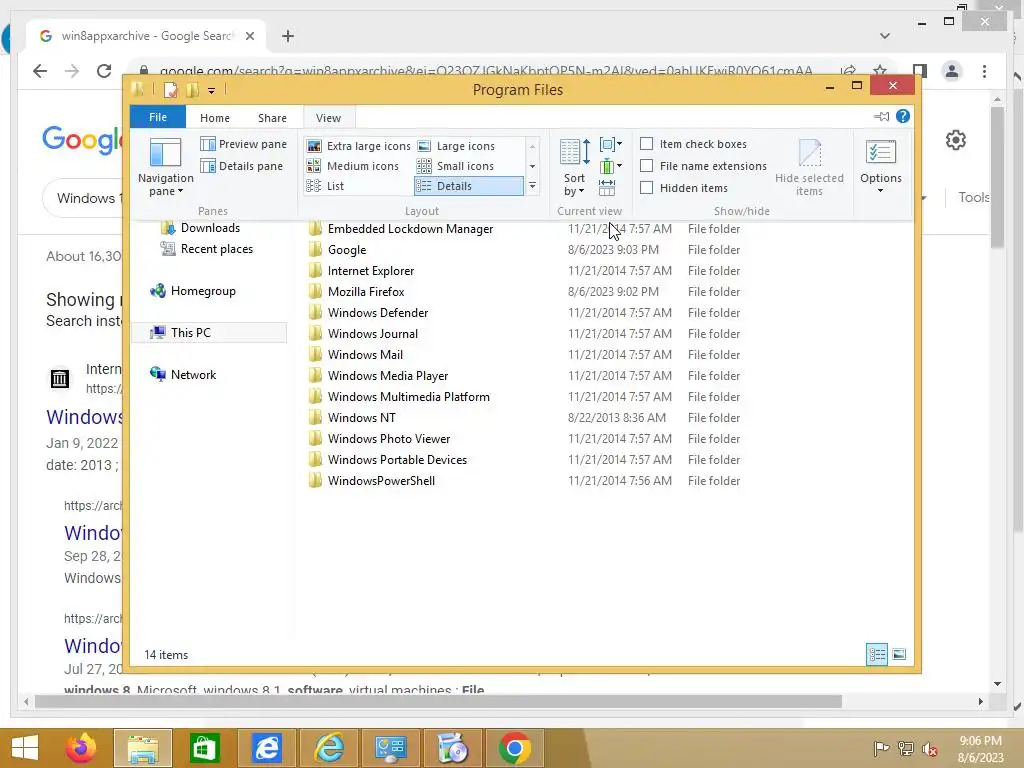Choose Small icons layout
Image resolution: width=1024 pixels, height=768 pixels.
point(455,166)
